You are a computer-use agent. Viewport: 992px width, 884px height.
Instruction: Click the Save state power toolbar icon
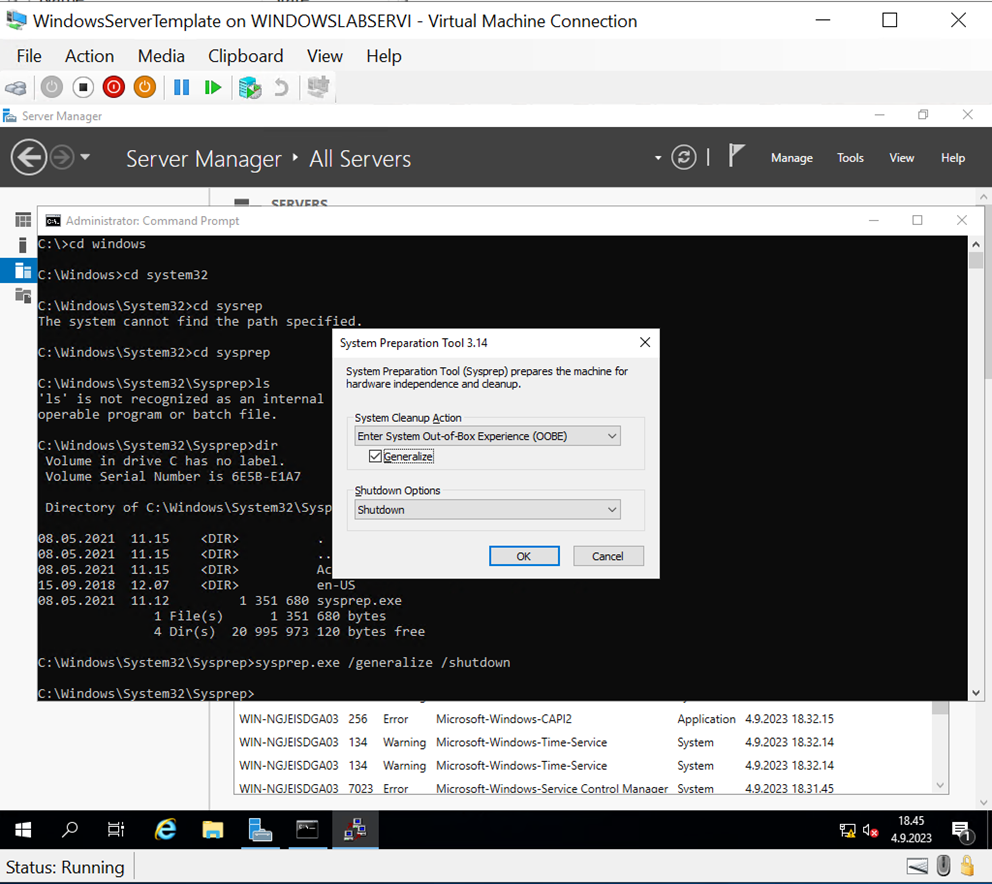[144, 87]
